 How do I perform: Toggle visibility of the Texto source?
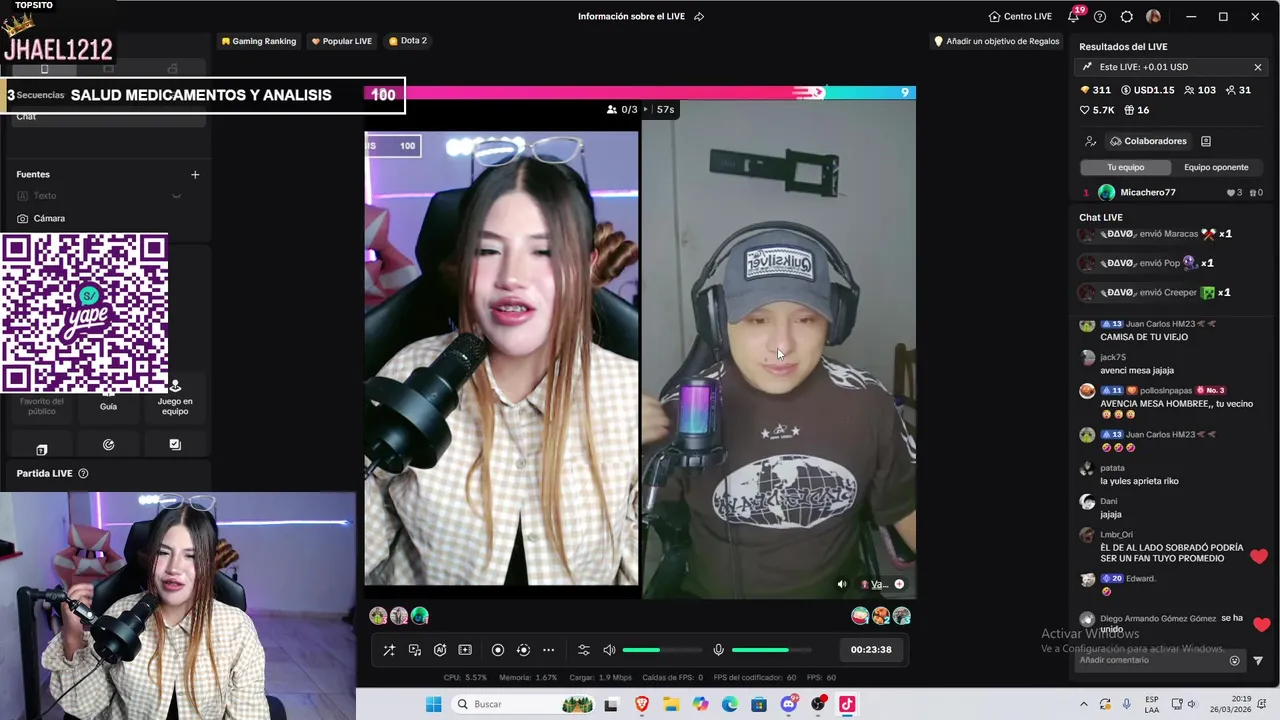pos(176,196)
